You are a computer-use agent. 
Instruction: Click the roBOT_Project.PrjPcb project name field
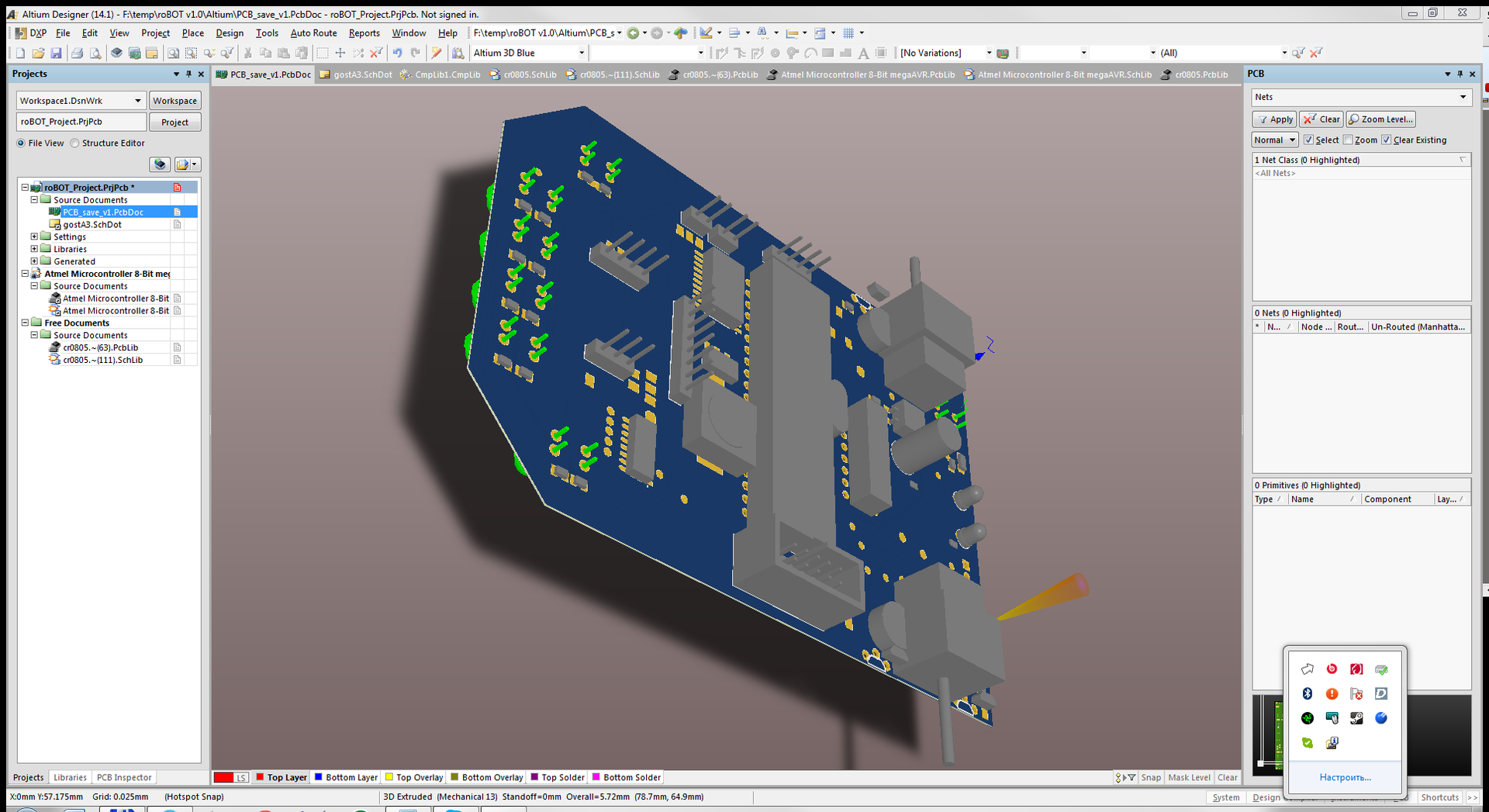coord(81,122)
